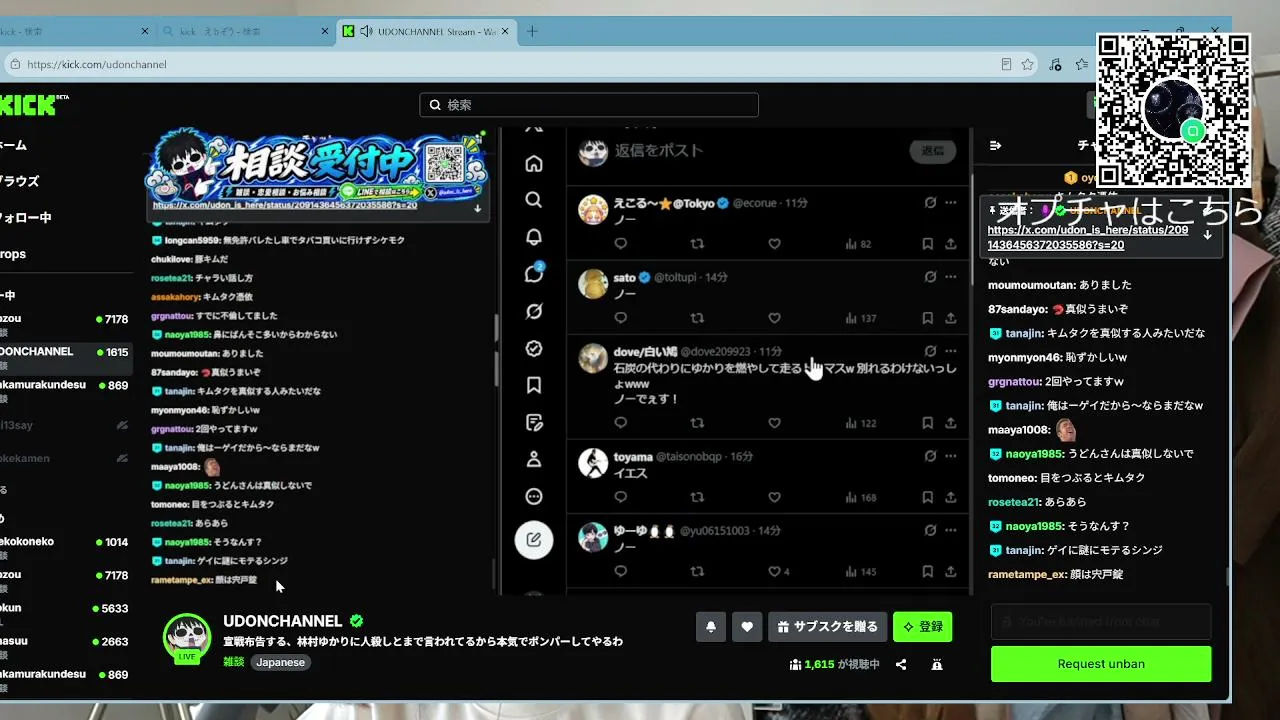
Task: Collapse the chat panel with the arrow icon
Action: [995, 145]
